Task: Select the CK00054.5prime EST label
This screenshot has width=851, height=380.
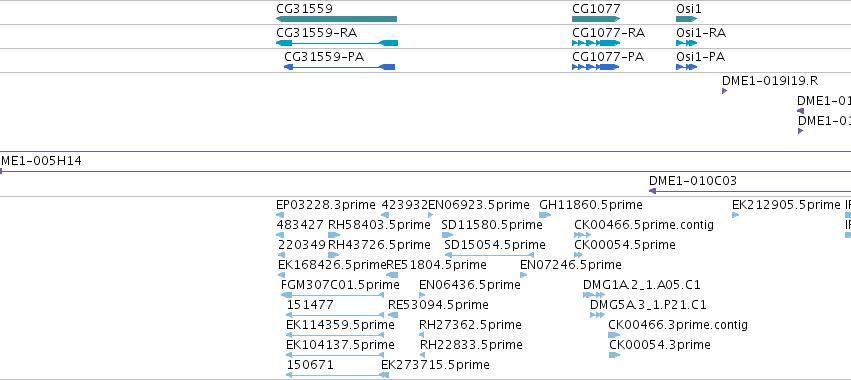Action: click(625, 245)
